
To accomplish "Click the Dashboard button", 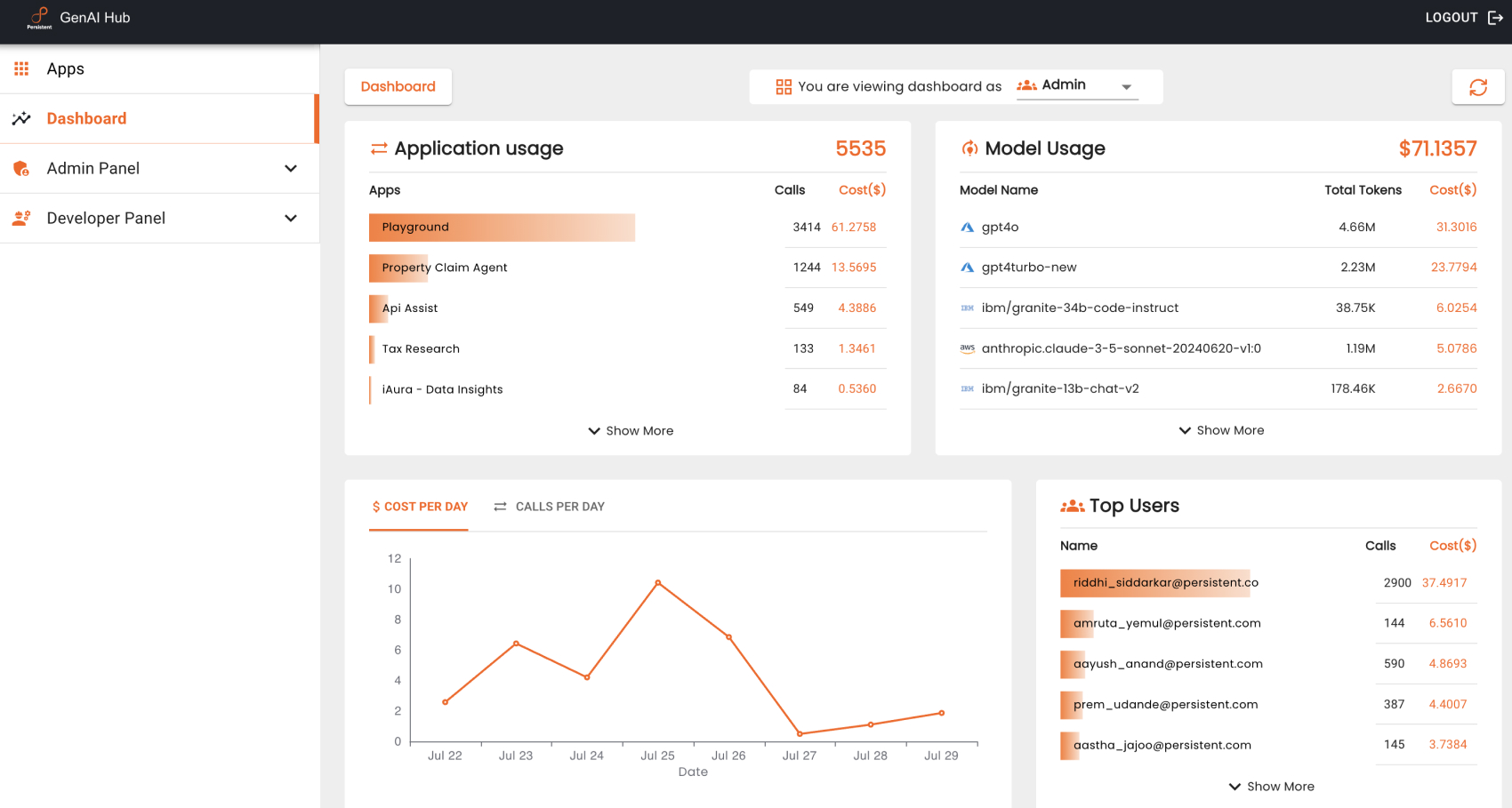I will coord(398,86).
